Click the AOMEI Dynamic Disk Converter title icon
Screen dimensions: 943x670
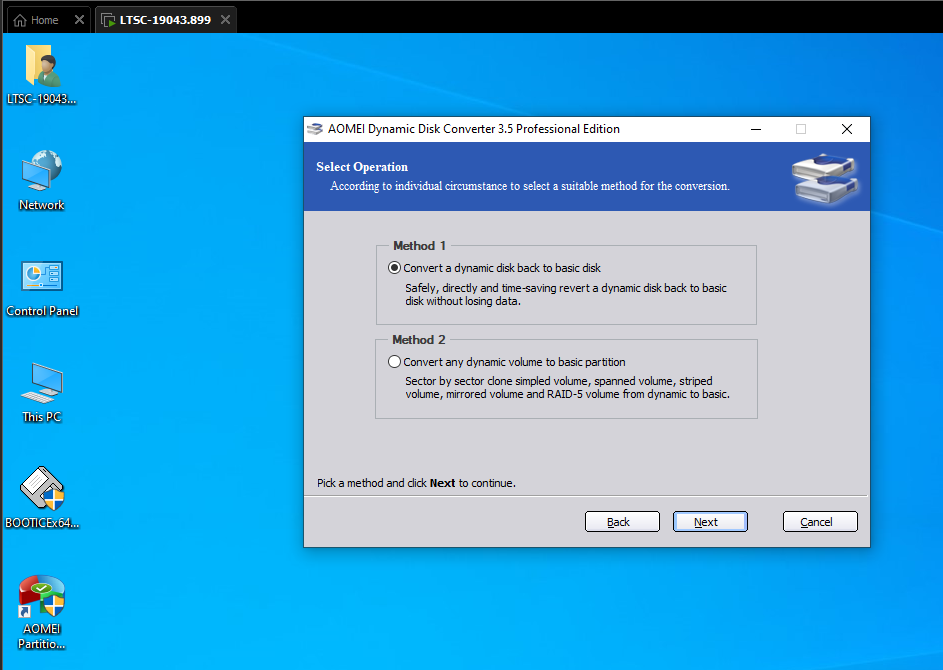(315, 129)
